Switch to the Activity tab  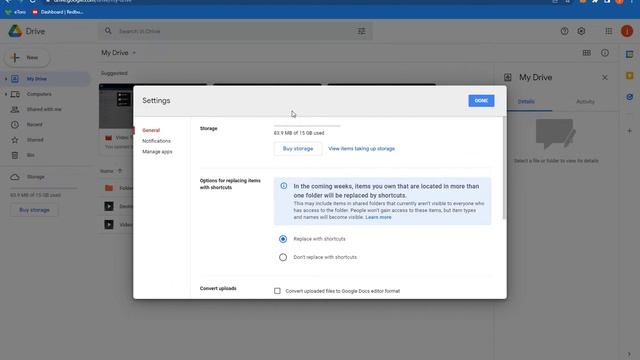tap(585, 102)
